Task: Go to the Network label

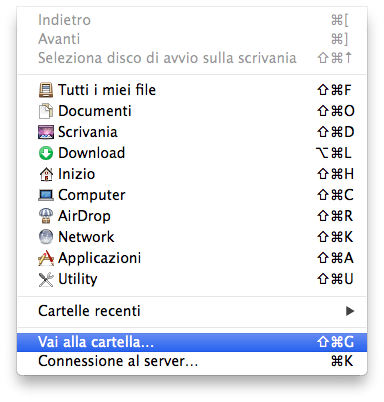Action: click(x=86, y=237)
